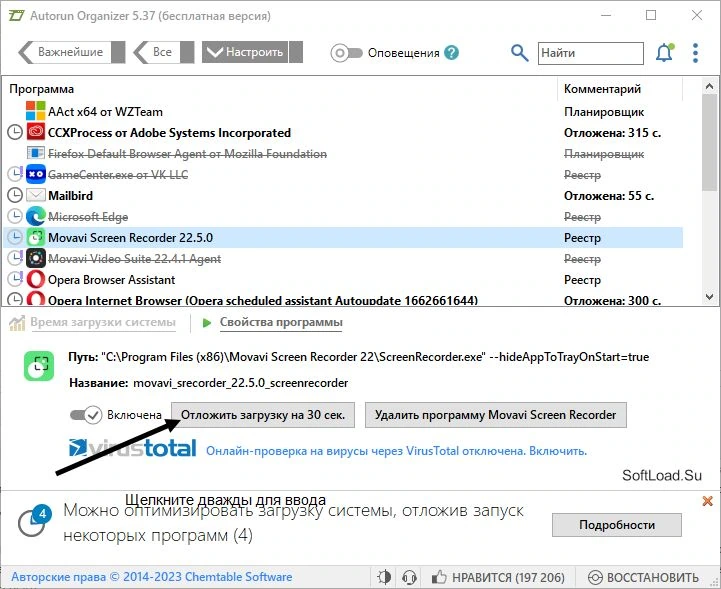721x589 pixels.
Task: Open the three-dot options menu
Action: 695,53
